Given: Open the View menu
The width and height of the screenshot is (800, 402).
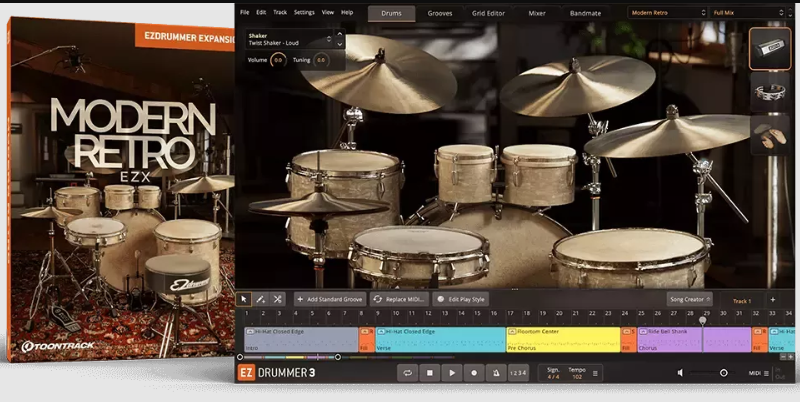Looking at the screenshot, I should (x=328, y=12).
